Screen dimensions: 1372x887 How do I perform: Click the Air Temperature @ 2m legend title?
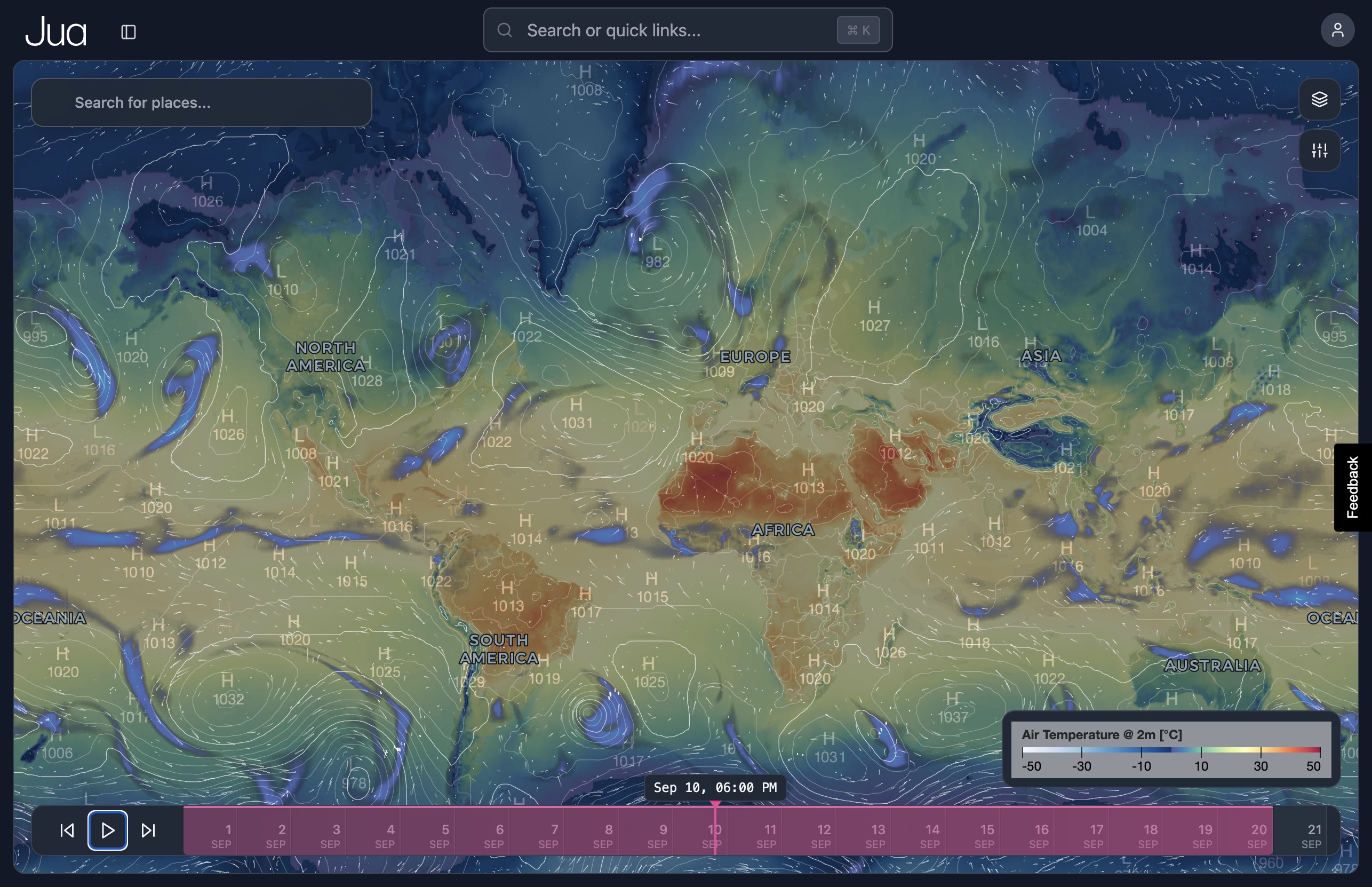[1102, 734]
